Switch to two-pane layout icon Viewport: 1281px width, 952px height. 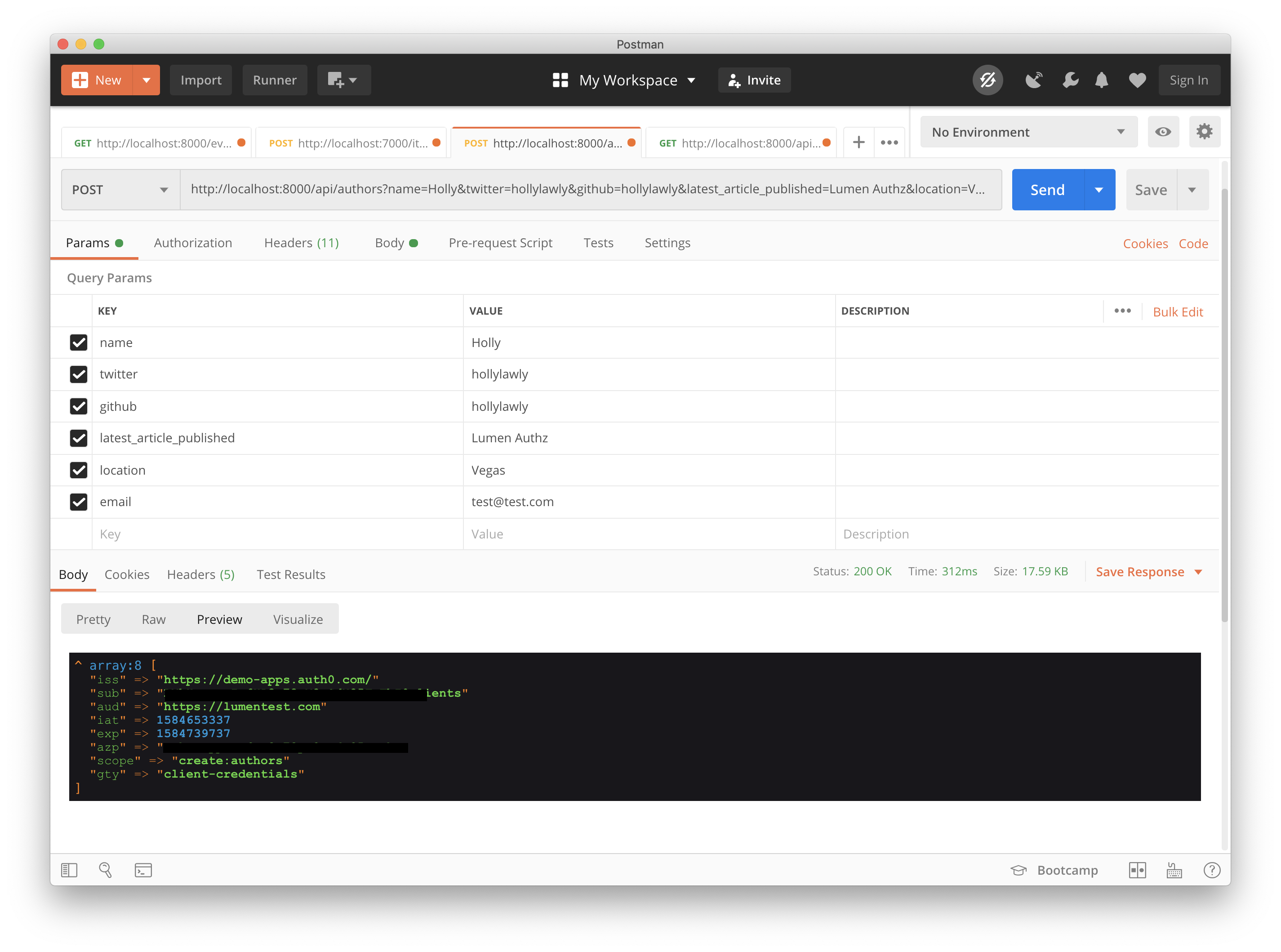point(1137,870)
